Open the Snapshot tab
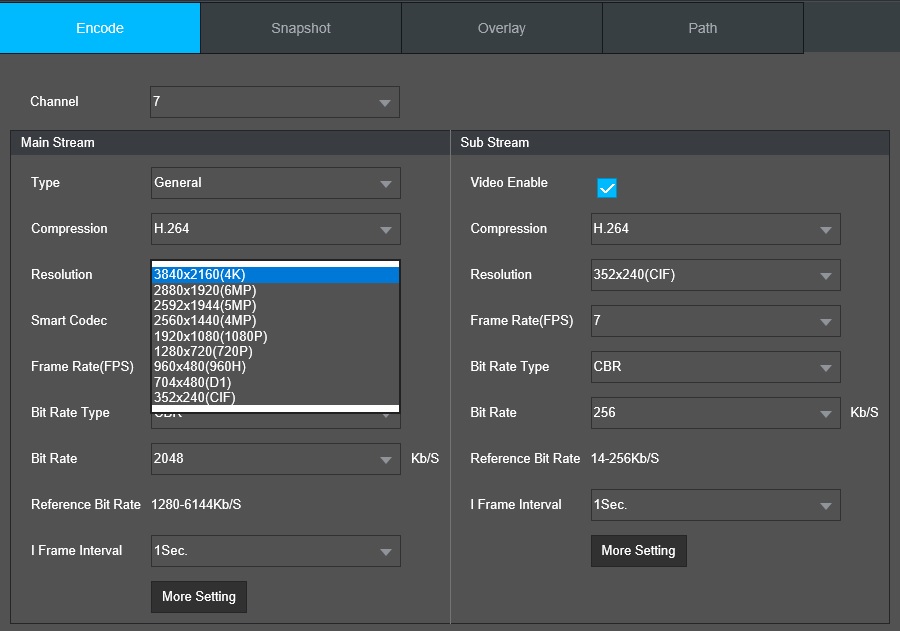The width and height of the screenshot is (900, 631). tap(301, 28)
